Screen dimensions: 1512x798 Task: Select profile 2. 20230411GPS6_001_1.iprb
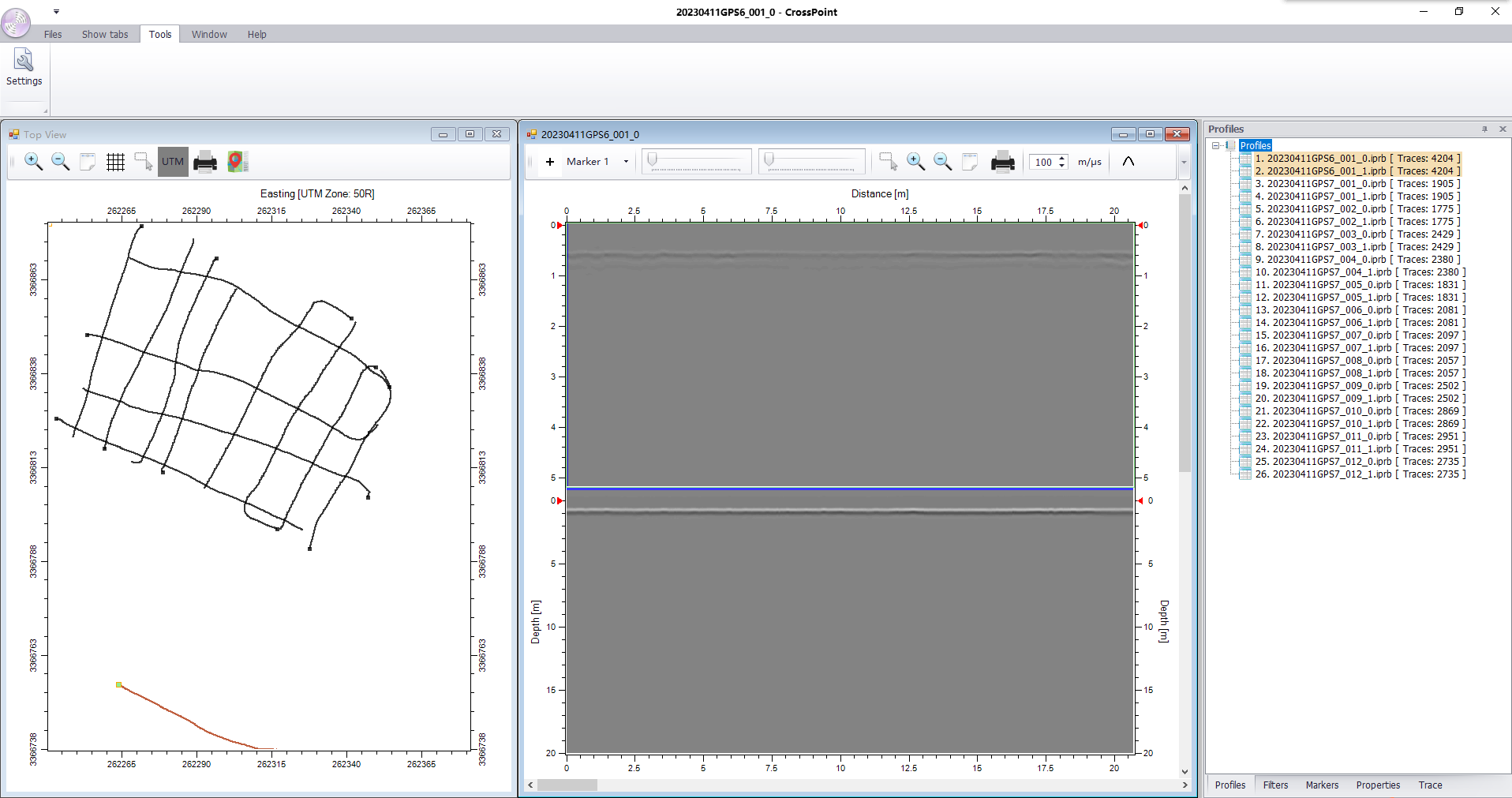click(1357, 170)
